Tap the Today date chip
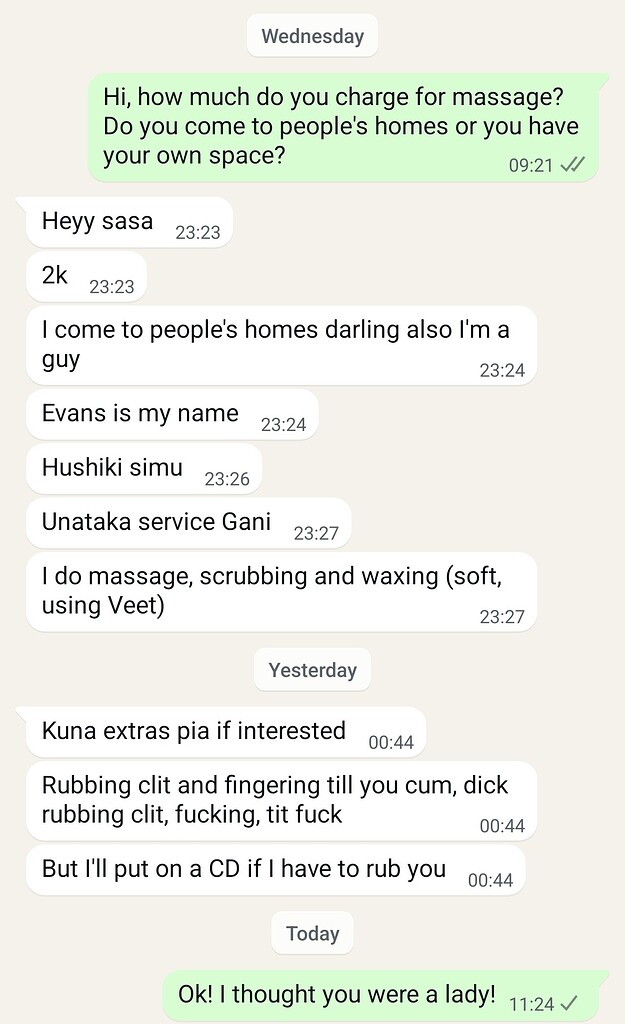Screen dimensions: 625x1024 pos(312,933)
